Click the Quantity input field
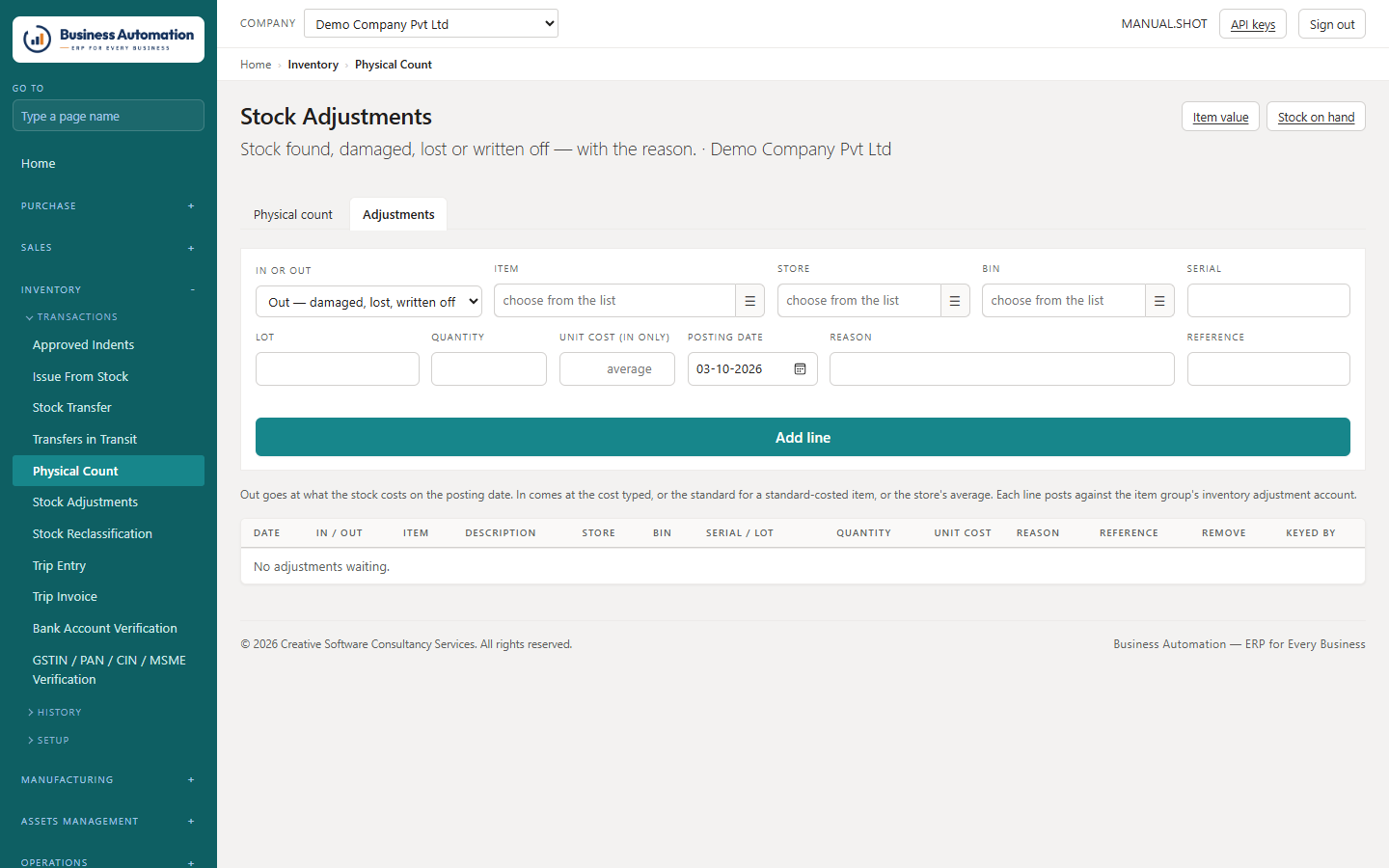 click(489, 369)
